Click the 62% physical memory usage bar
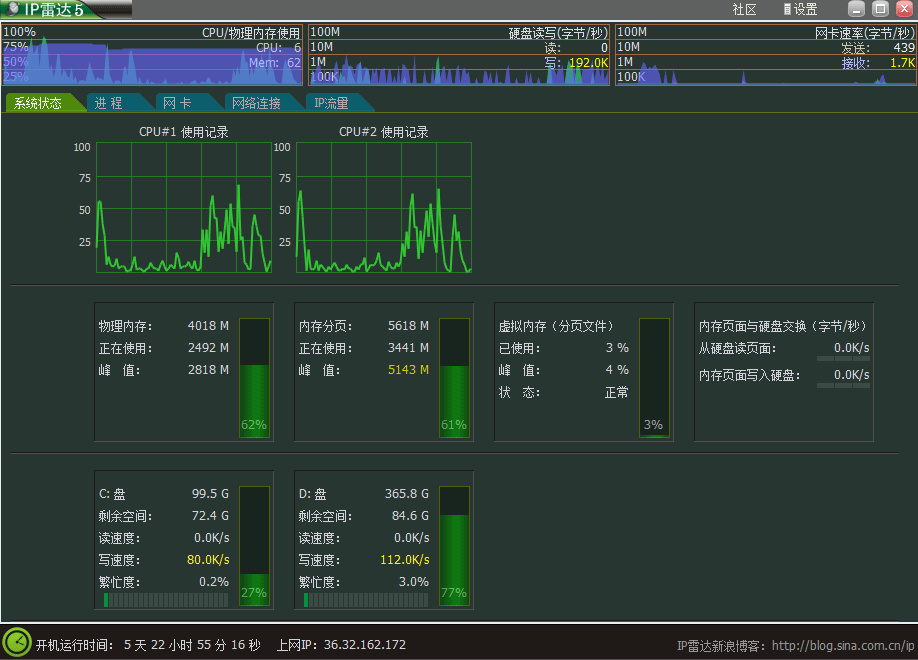This screenshot has width=918, height=660. (x=254, y=375)
